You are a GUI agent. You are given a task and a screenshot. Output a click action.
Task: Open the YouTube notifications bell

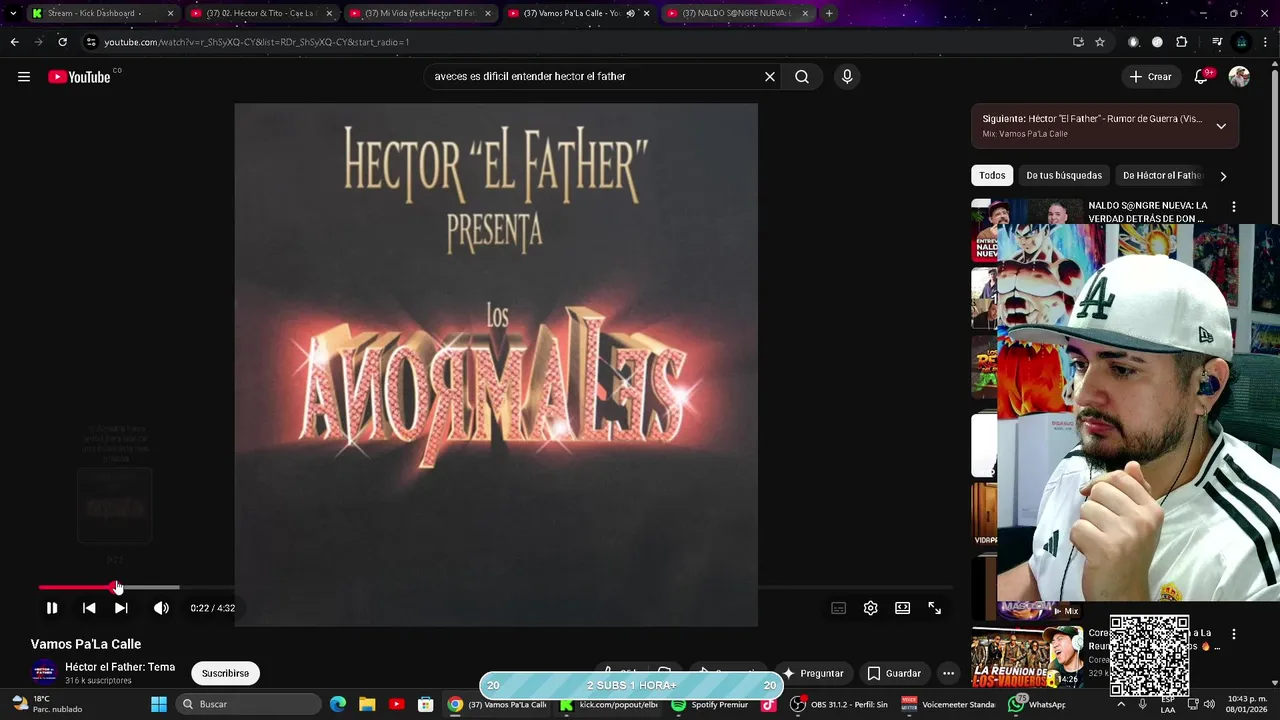pos(1202,77)
